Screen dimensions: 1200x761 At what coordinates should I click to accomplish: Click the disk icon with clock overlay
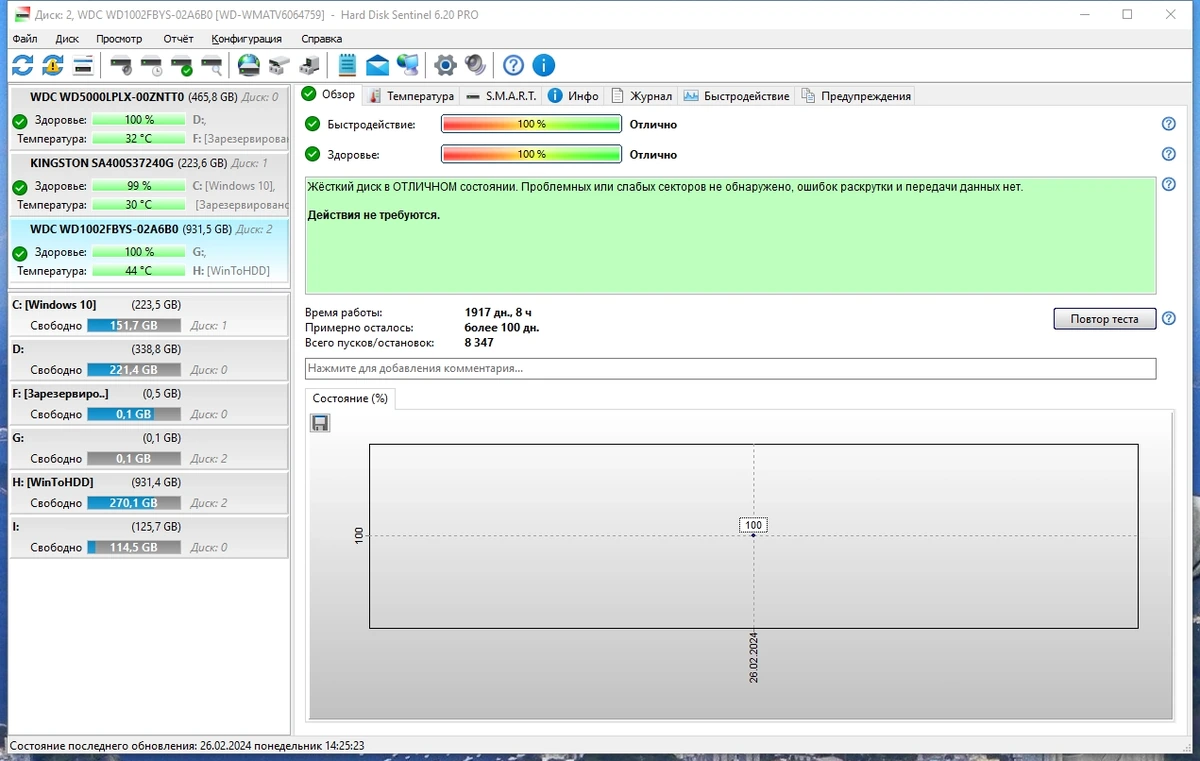(x=151, y=66)
